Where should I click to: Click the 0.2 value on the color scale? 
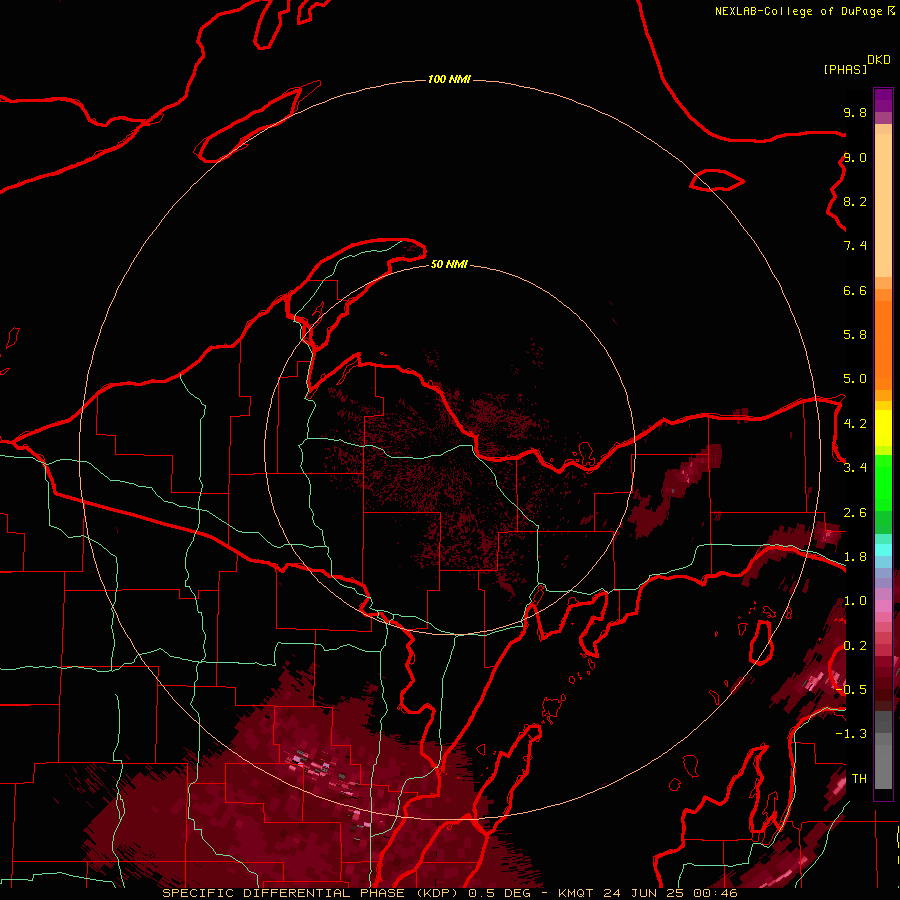pyautogui.click(x=855, y=646)
